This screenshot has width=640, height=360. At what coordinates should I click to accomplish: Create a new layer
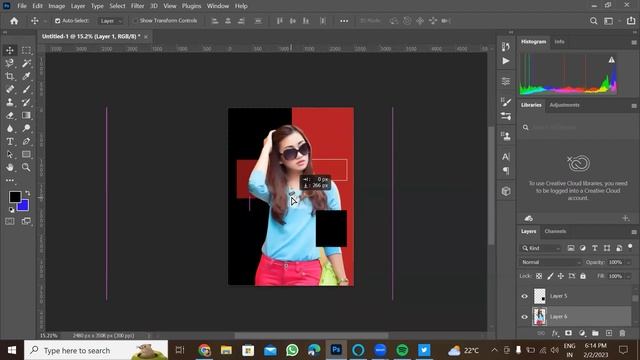point(609,333)
